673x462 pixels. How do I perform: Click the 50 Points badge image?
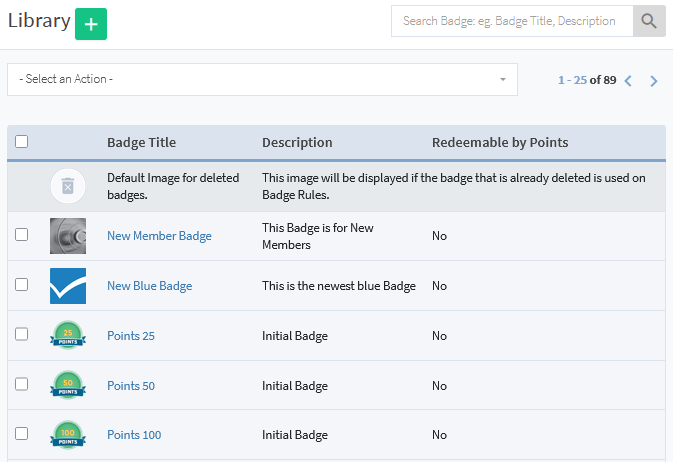point(68,385)
